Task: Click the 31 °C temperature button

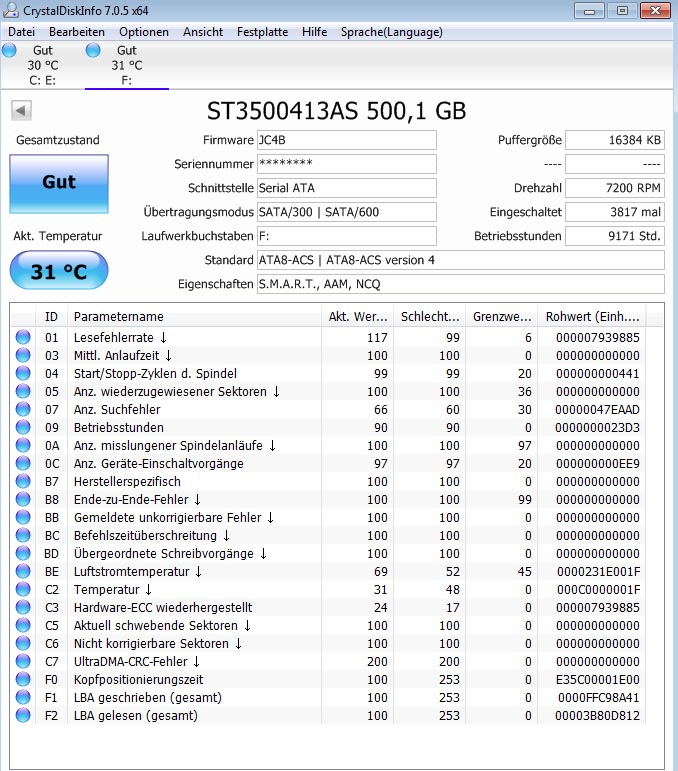Action: point(59,270)
